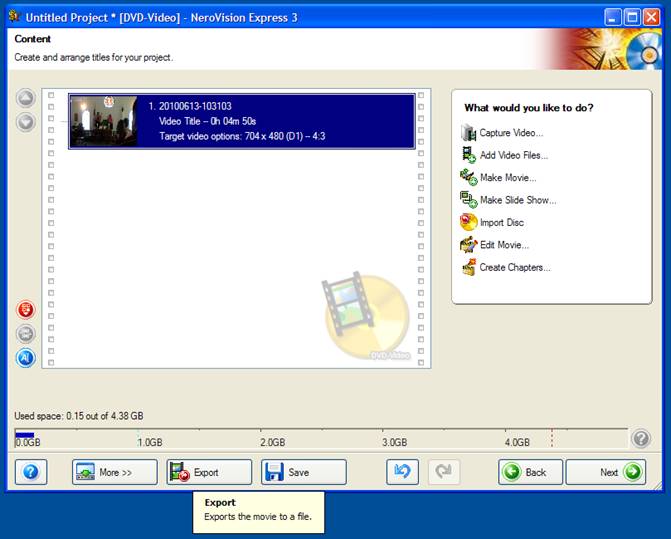Click the Make Movie icon
The height and width of the screenshot is (539, 671).
(469, 178)
